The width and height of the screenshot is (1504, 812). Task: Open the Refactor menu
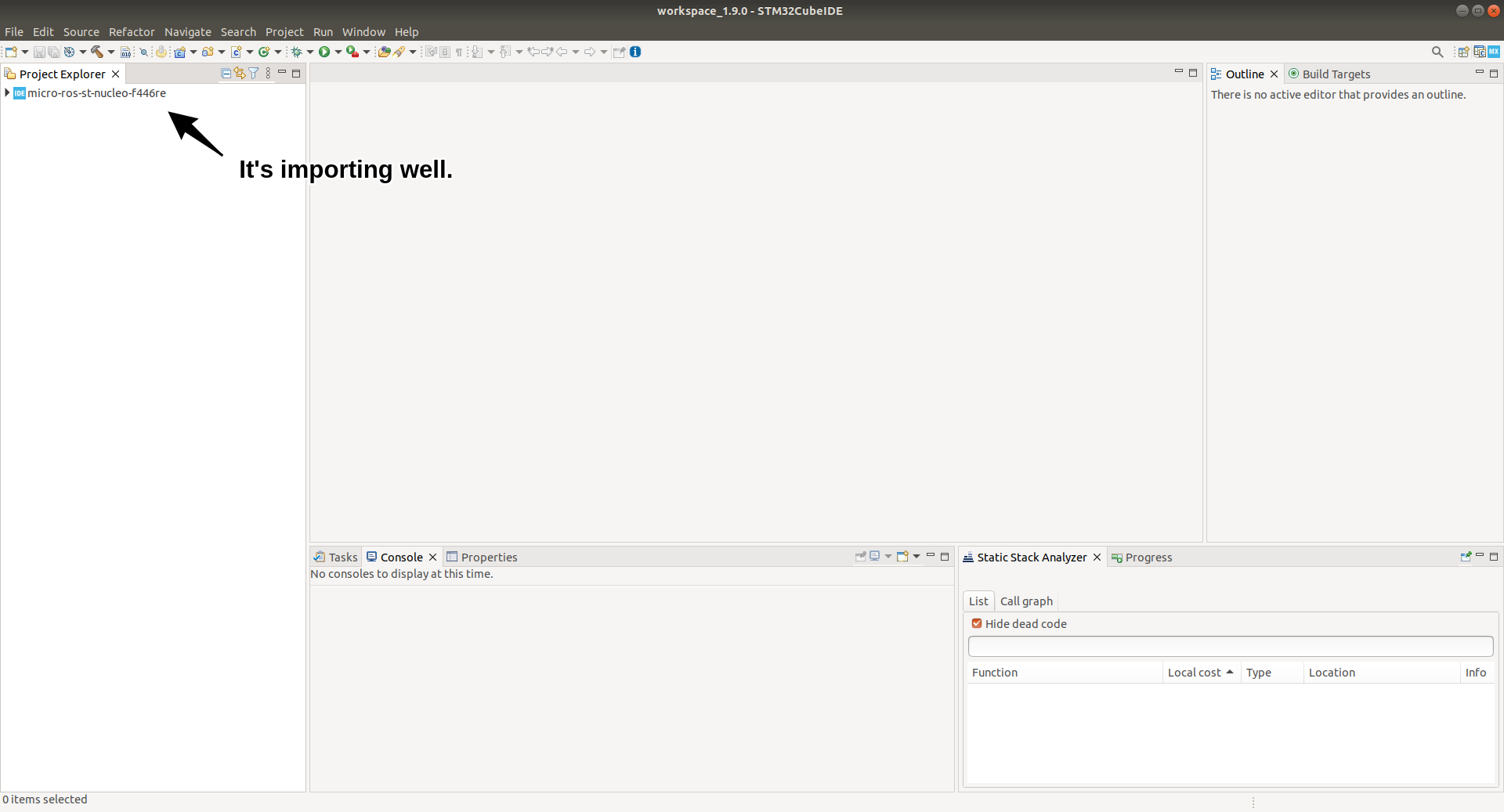click(132, 32)
